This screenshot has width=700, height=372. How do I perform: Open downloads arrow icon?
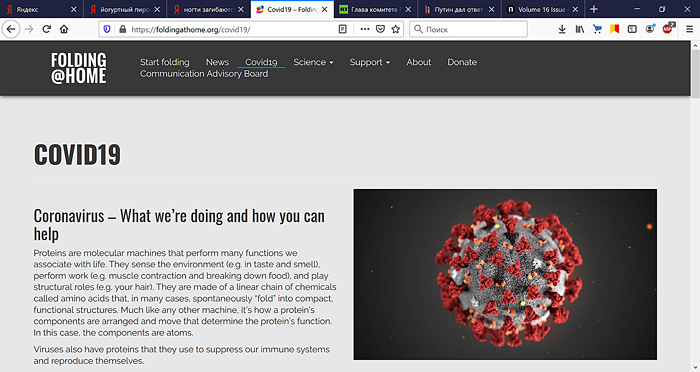coord(562,29)
